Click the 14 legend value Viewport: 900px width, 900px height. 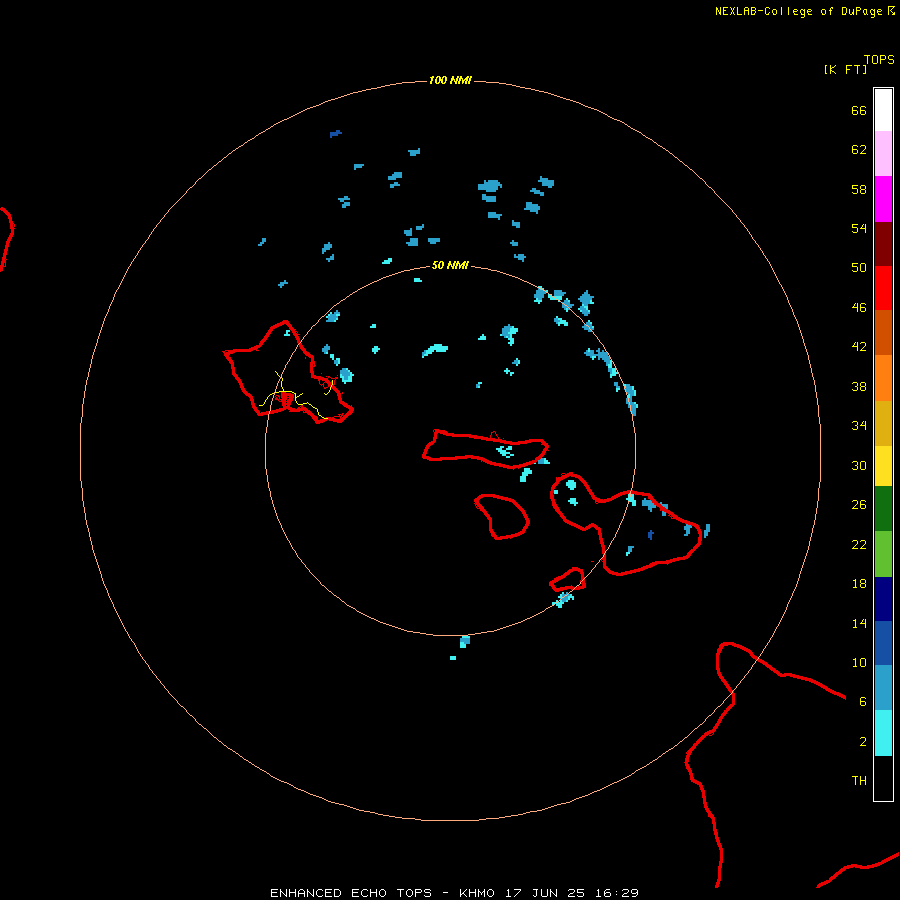(x=859, y=623)
